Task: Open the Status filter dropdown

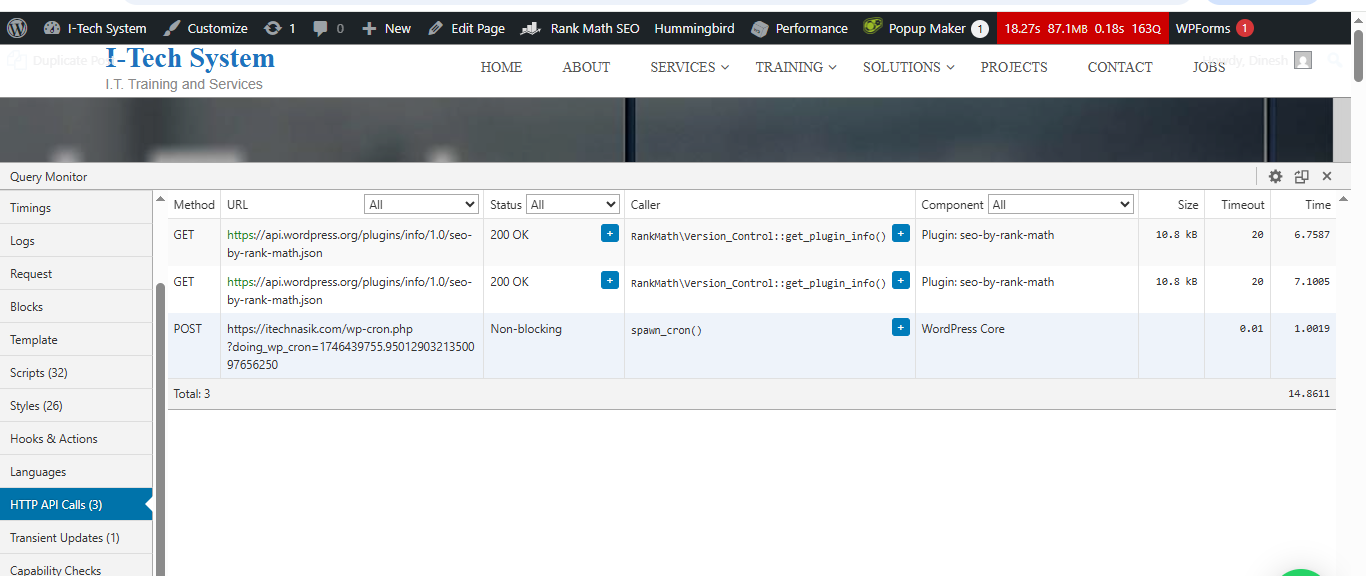Action: (573, 204)
